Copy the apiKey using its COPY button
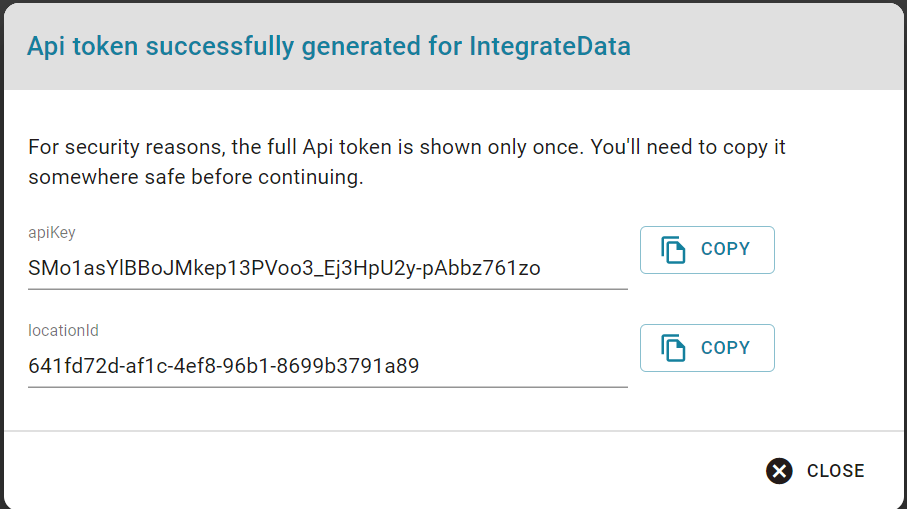This screenshot has height=509, width=907. [707, 250]
